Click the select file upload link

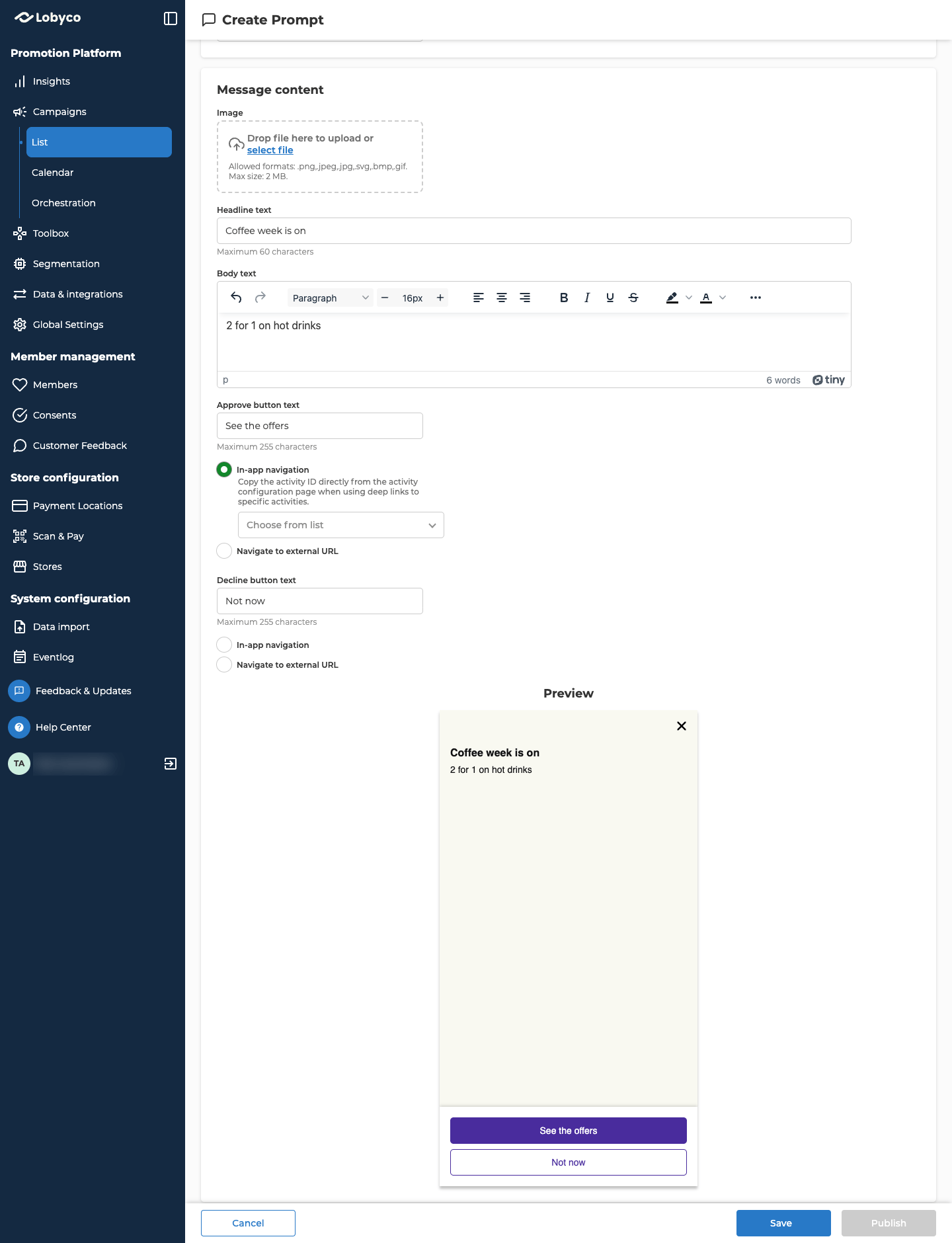pos(270,150)
